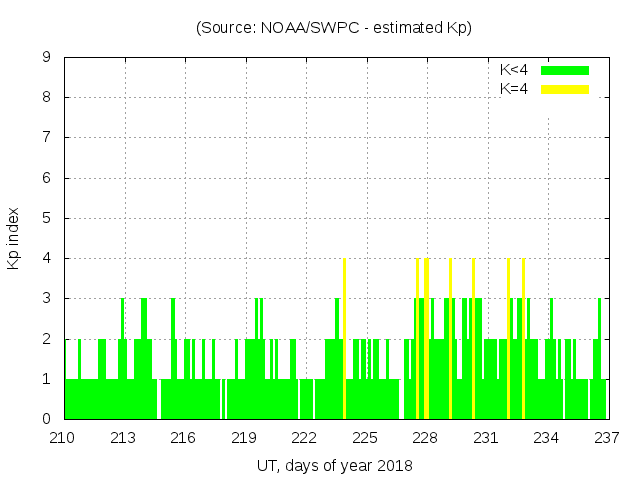Click the 'Kp index' y-axis label
This screenshot has width=640, height=480.
[14, 238]
